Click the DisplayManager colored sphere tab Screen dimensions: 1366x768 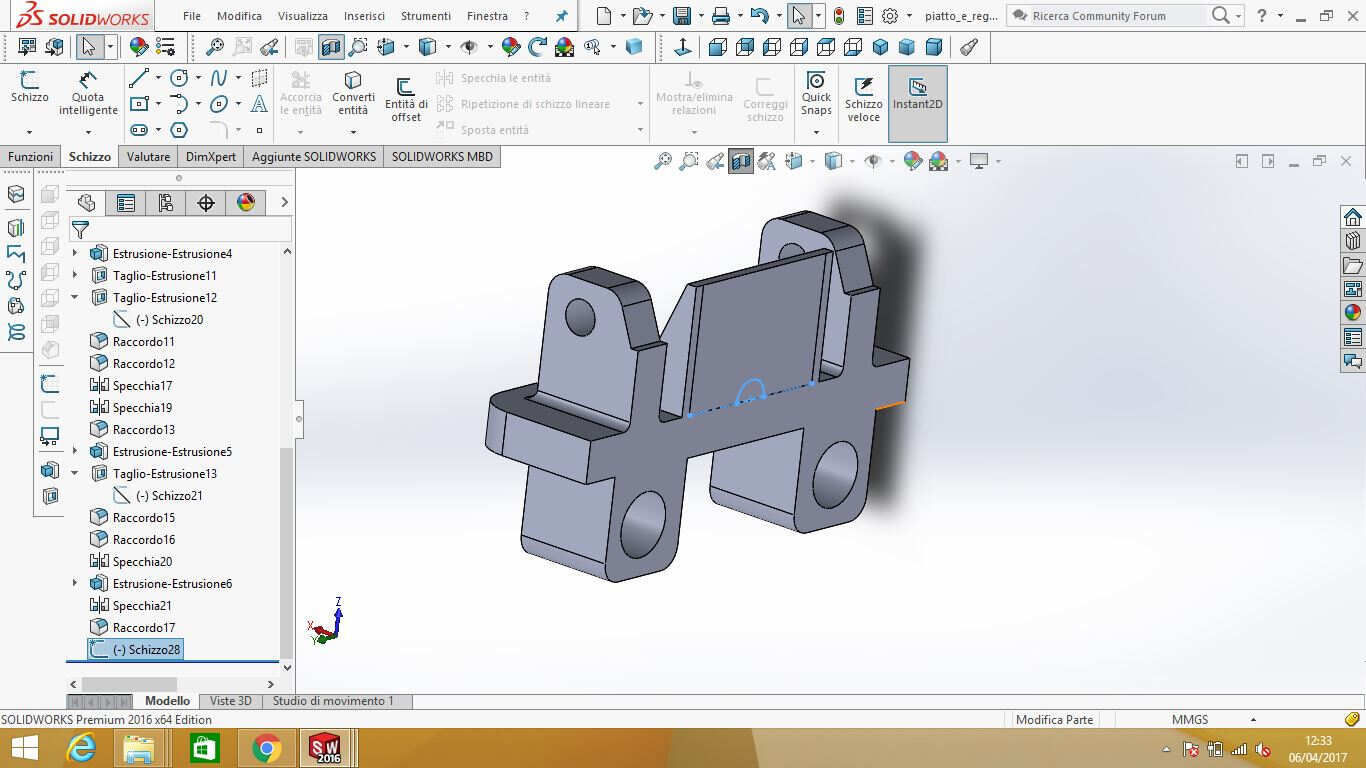246,203
